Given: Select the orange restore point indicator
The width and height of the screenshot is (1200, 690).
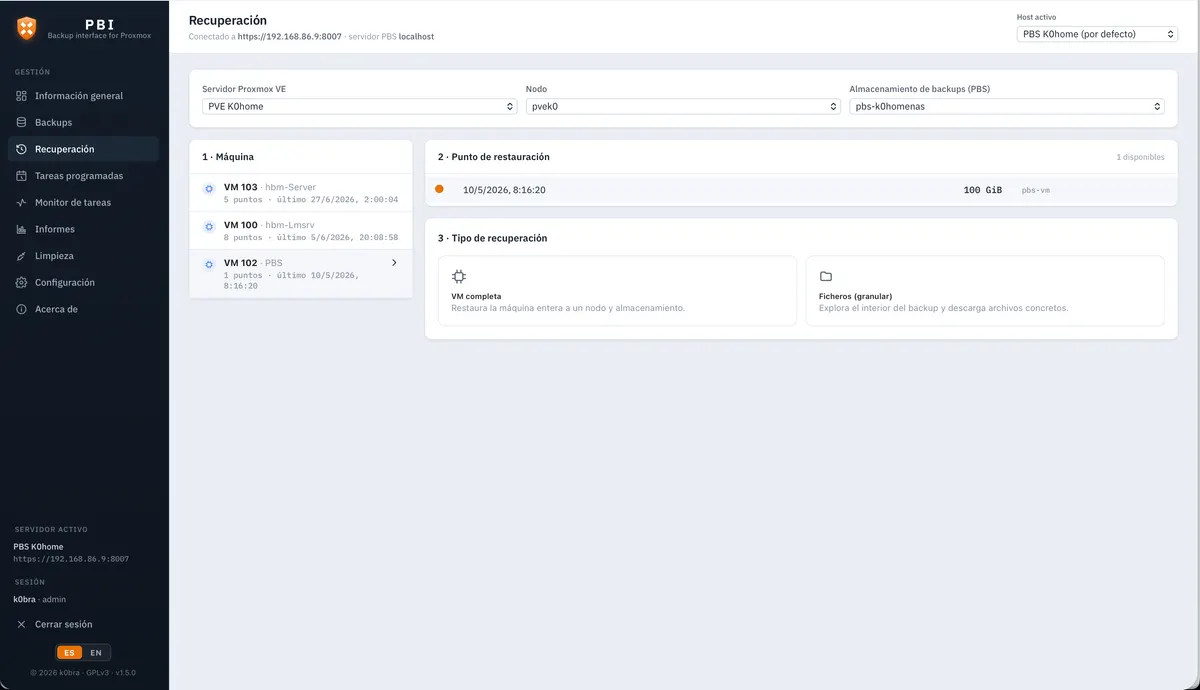Looking at the screenshot, I should coord(439,189).
